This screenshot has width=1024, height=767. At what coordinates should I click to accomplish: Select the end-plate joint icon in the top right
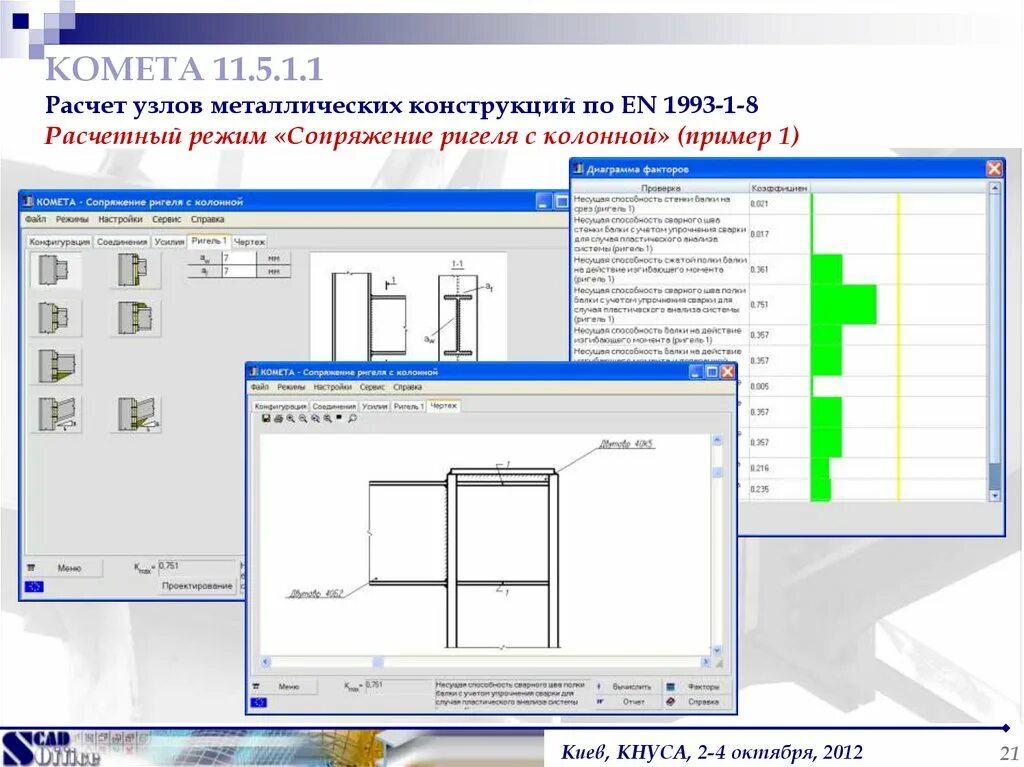pyautogui.click(x=135, y=270)
